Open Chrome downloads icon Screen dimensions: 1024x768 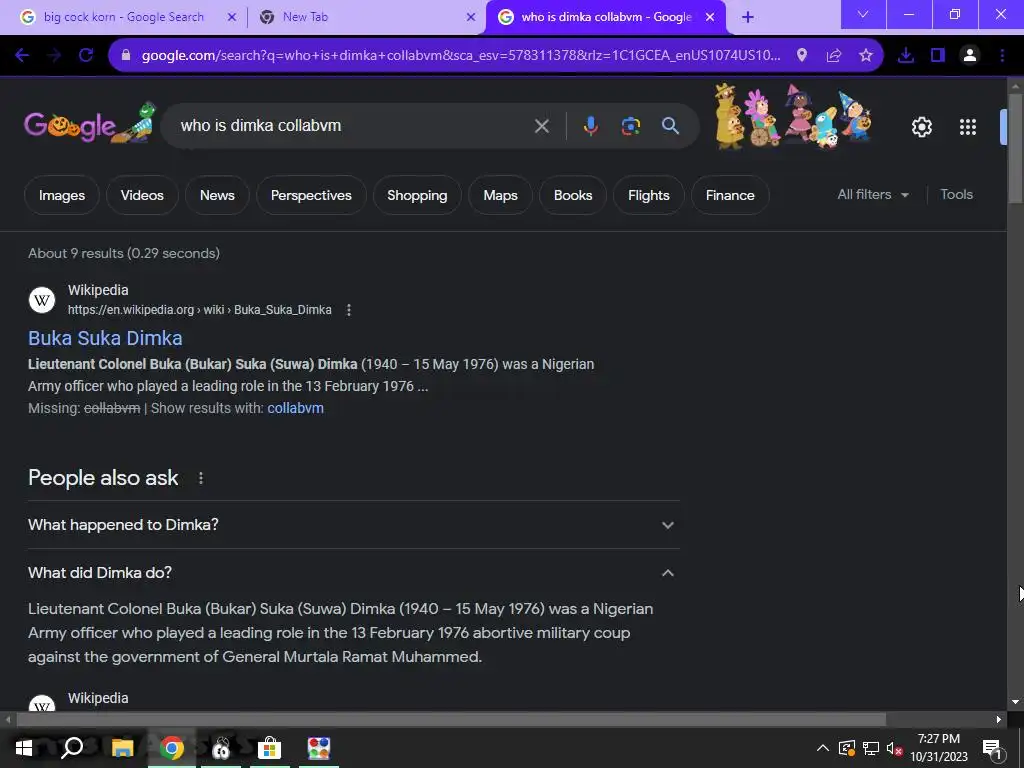pyautogui.click(x=906, y=56)
